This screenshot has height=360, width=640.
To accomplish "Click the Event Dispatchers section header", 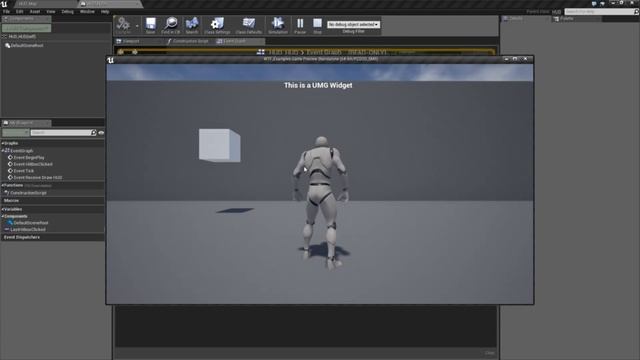I will [x=22, y=237].
